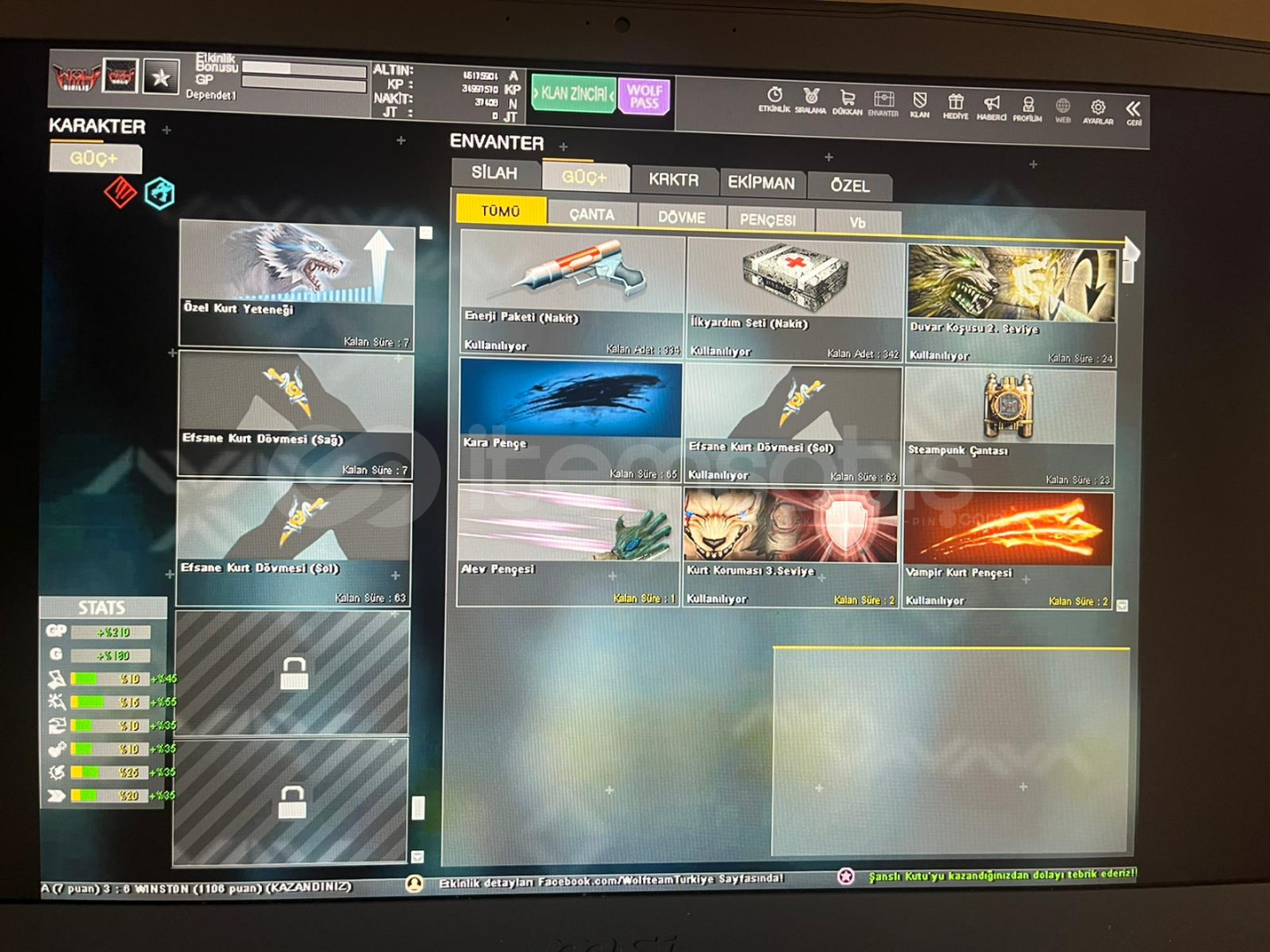Click the Şanslı Kutu congratulation message

click(1003, 875)
